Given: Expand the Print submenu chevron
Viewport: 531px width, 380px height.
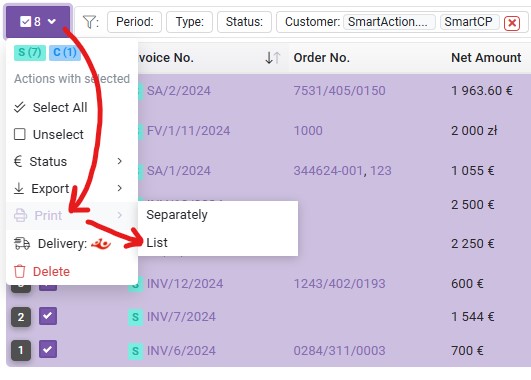Looking at the screenshot, I should 119,215.
